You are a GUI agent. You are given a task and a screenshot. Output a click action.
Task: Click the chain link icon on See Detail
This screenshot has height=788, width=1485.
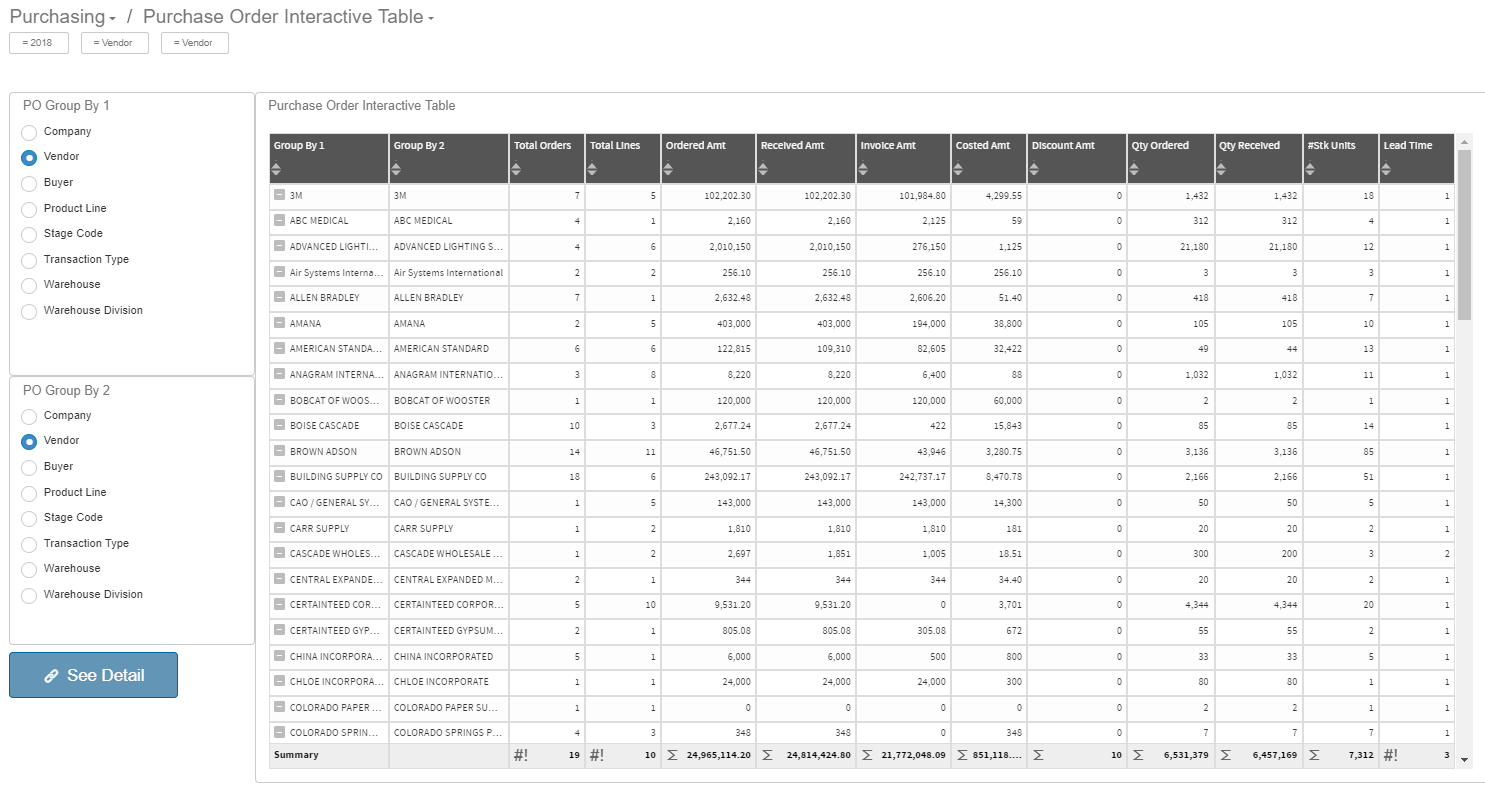pyautogui.click(x=51, y=675)
